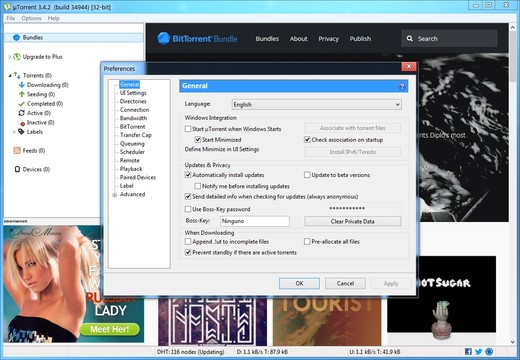This screenshot has width=520, height=360.
Task: Click the Cancel button
Action: click(345, 283)
